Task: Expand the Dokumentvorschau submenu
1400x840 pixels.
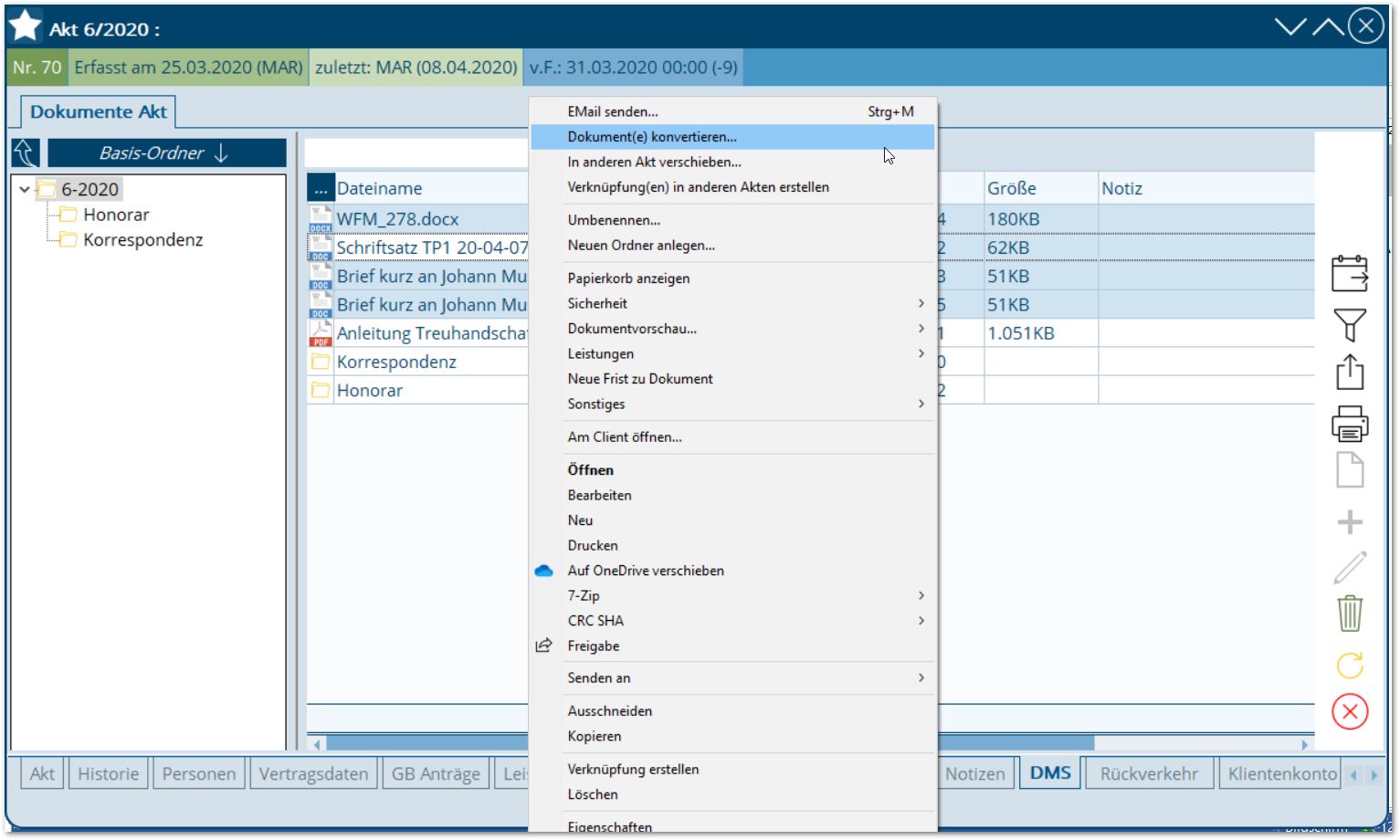Action: pos(921,329)
